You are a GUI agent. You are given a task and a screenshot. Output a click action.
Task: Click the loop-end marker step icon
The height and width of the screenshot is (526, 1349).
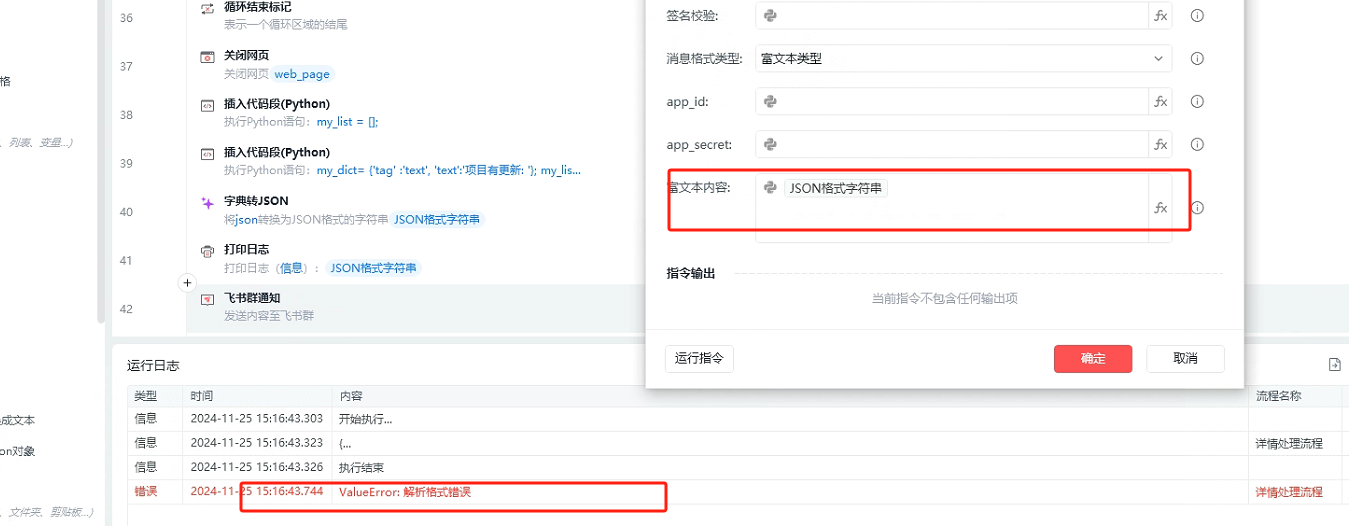(x=207, y=8)
